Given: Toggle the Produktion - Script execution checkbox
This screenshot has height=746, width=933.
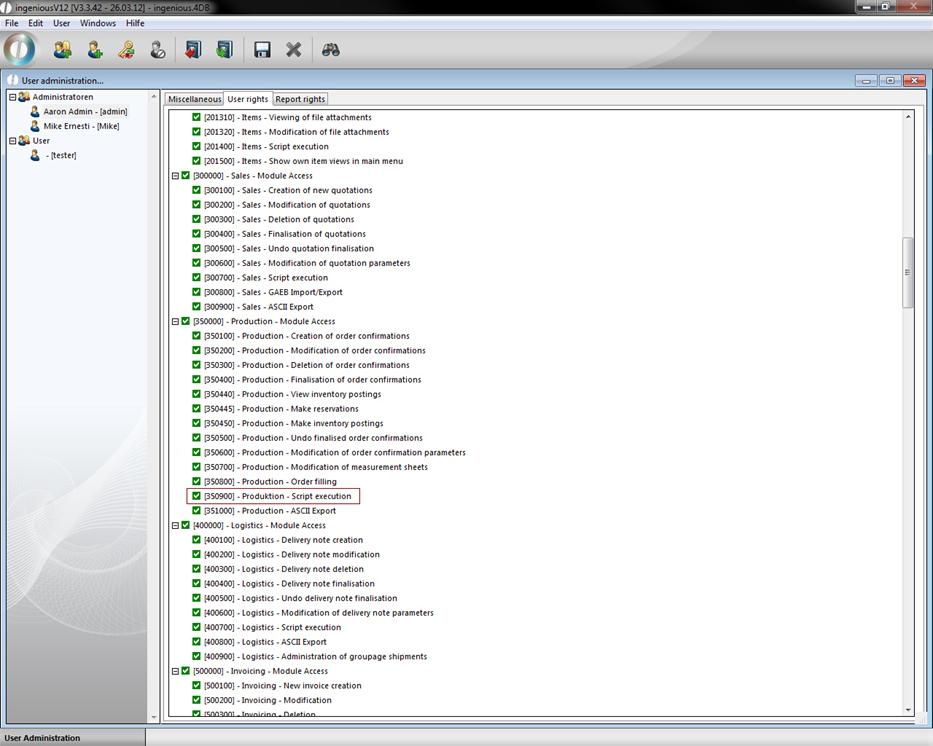Looking at the screenshot, I should [197, 496].
